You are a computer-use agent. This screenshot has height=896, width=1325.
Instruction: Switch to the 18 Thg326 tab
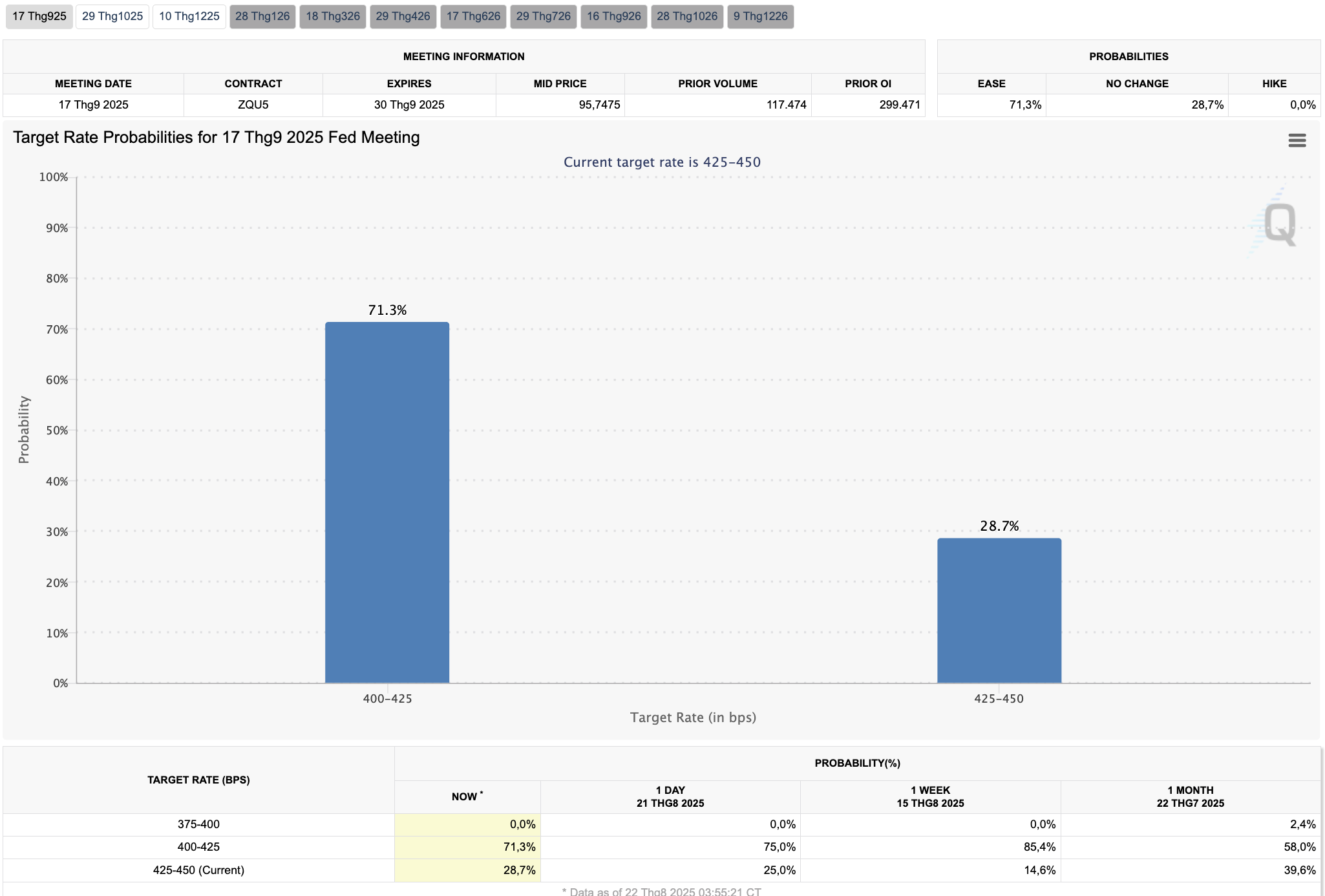333,16
